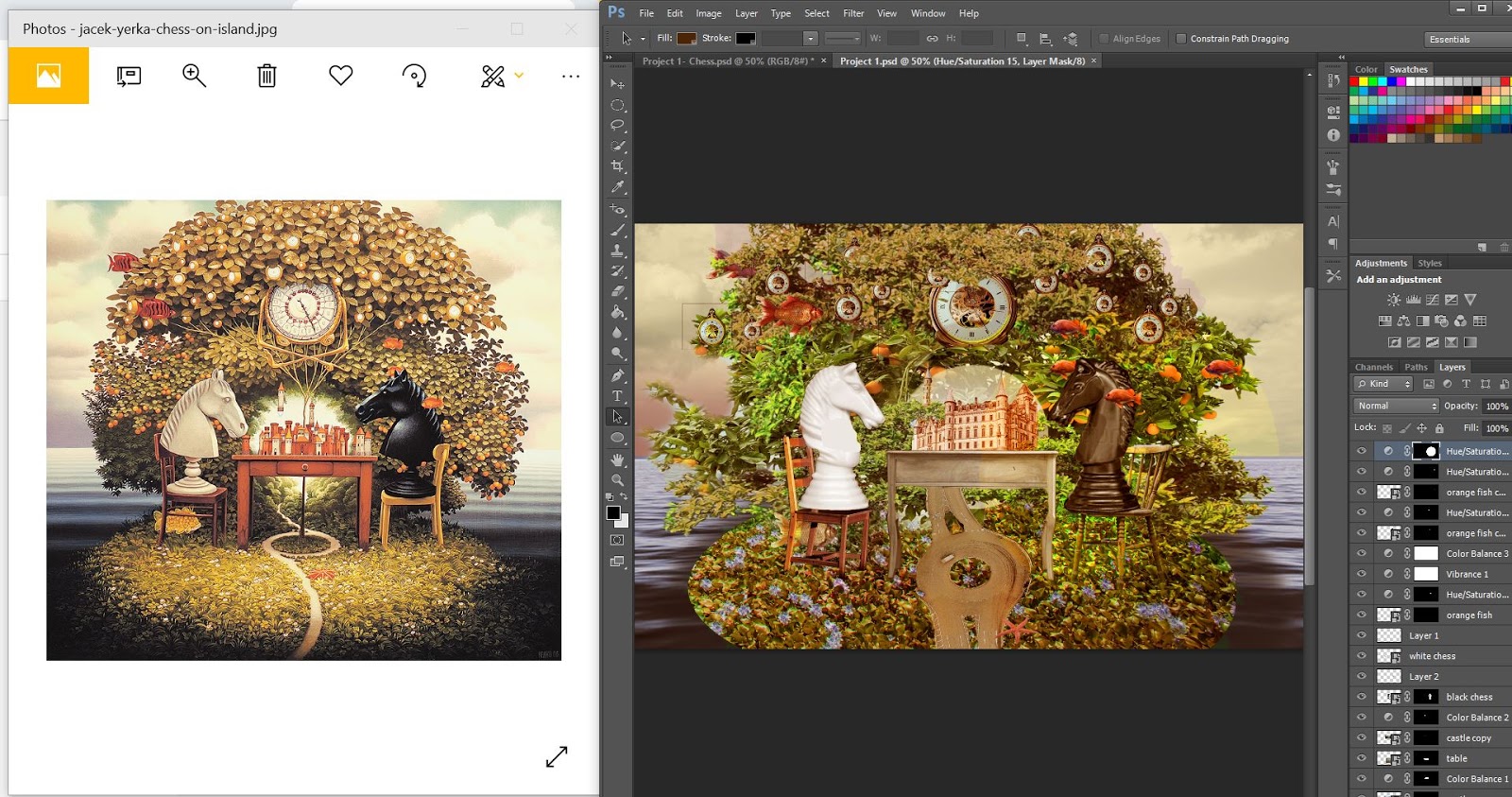The width and height of the screenshot is (1512, 797).
Task: Open the tool preset picker arrow
Action: 644,39
